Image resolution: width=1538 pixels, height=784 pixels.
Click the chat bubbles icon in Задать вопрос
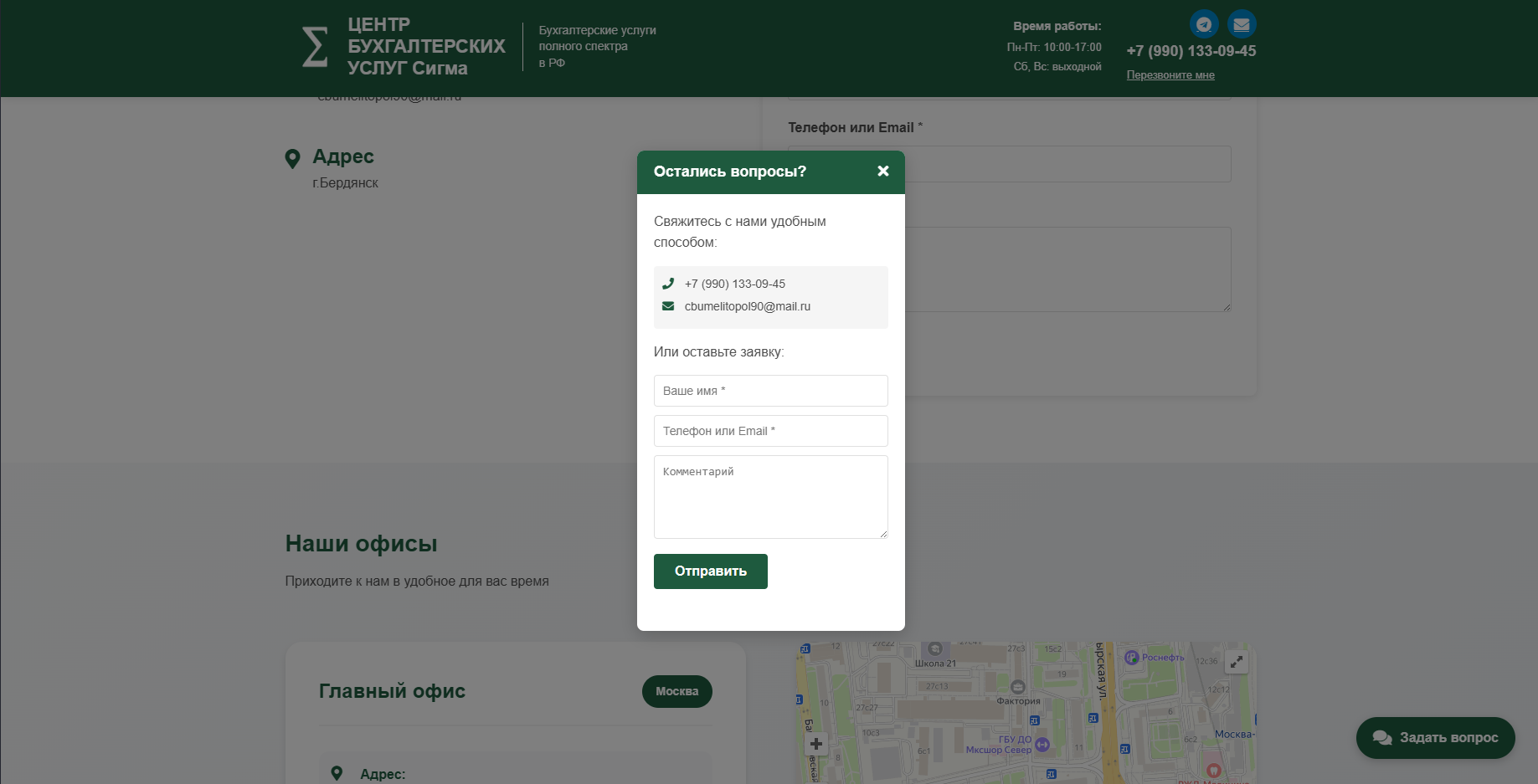[x=1382, y=738]
